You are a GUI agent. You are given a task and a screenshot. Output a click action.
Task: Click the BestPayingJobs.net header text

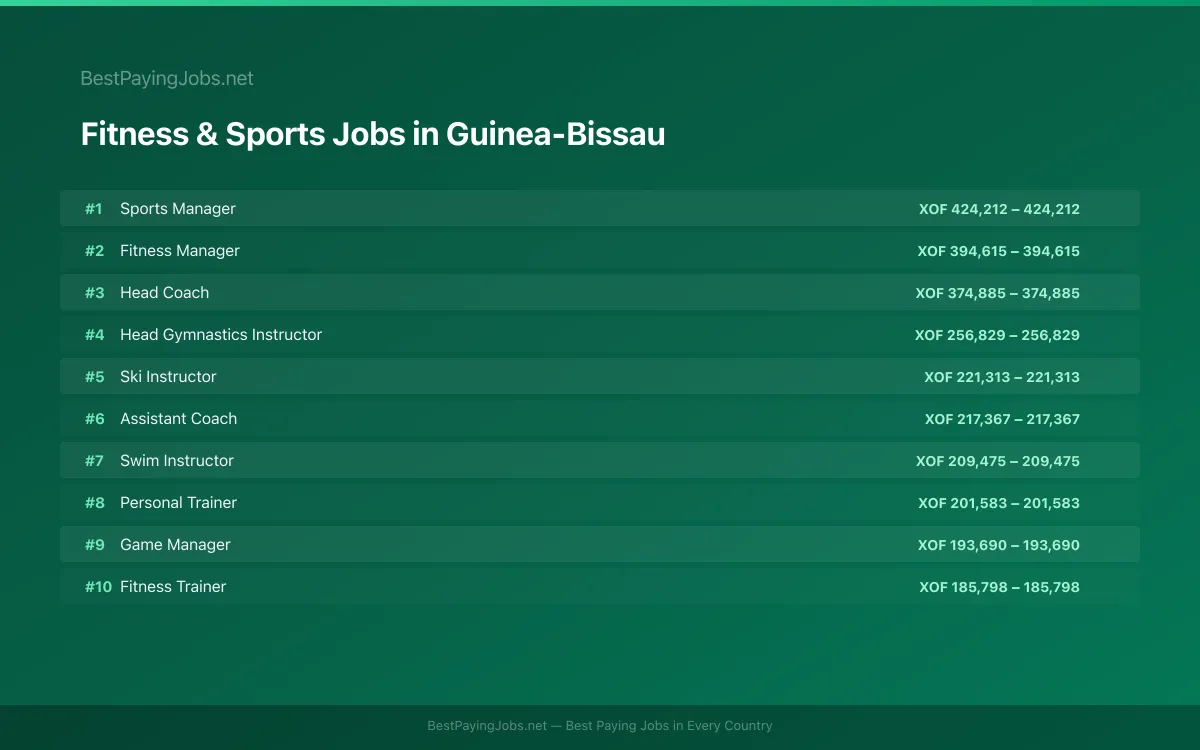click(x=167, y=78)
